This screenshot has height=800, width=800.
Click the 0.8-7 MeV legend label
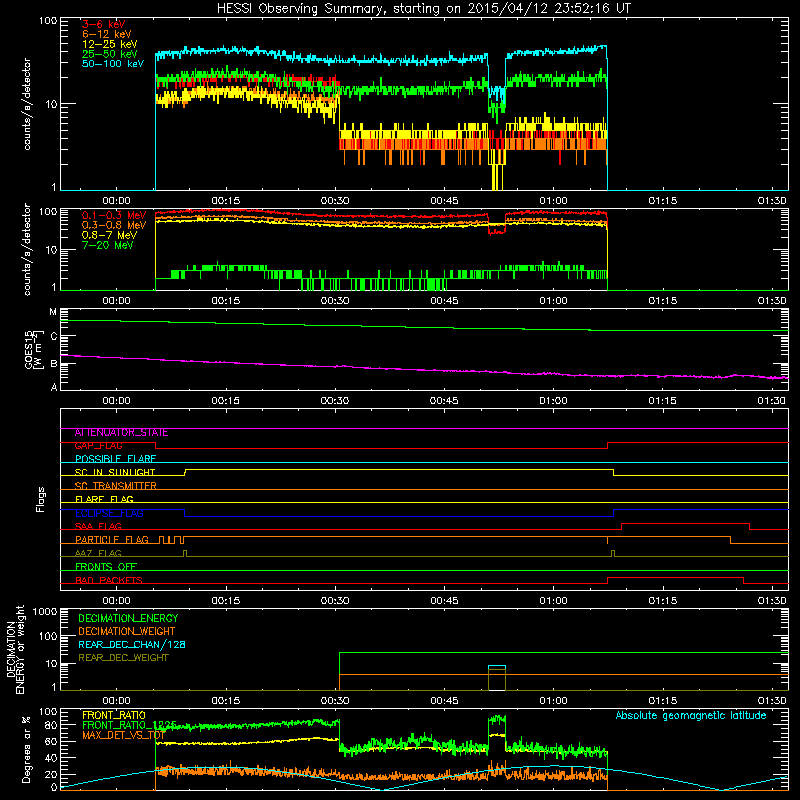(x=109, y=235)
